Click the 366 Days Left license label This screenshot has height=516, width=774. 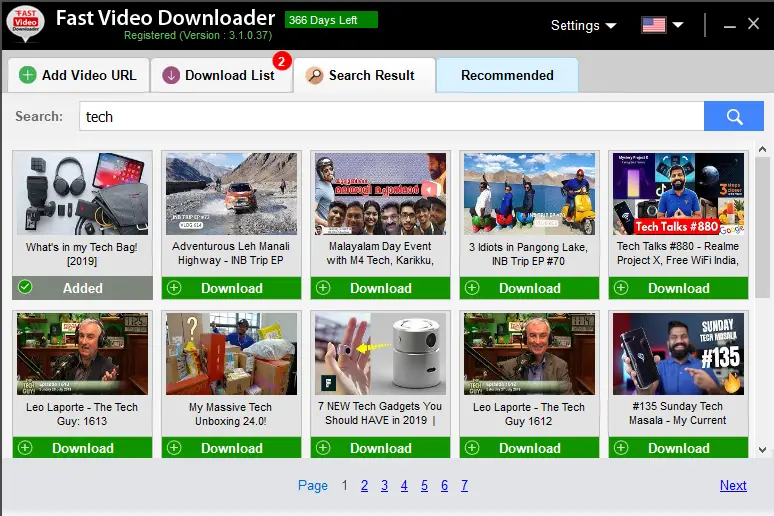331,20
